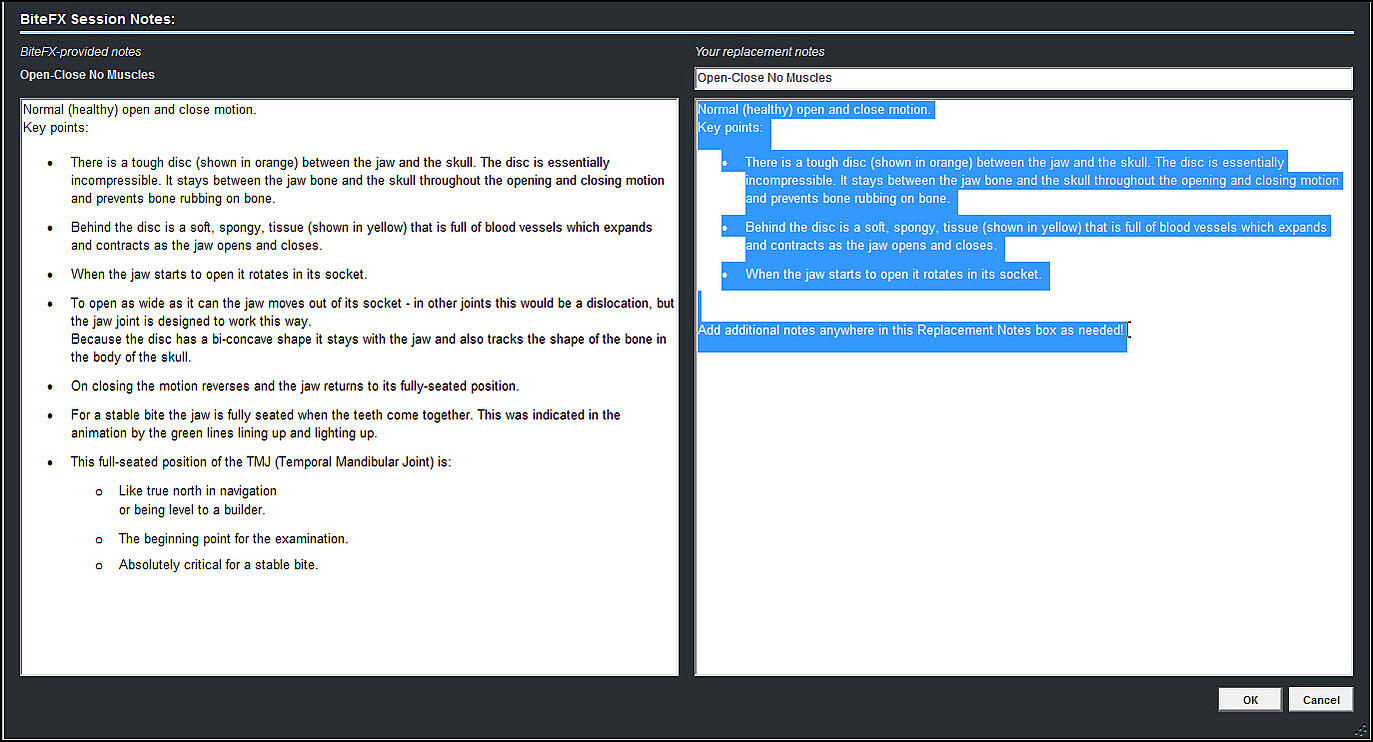Screen dimensions: 1373x742
Task: Click 'This full-seated position of the TMJ' bullet
Action: [261, 462]
